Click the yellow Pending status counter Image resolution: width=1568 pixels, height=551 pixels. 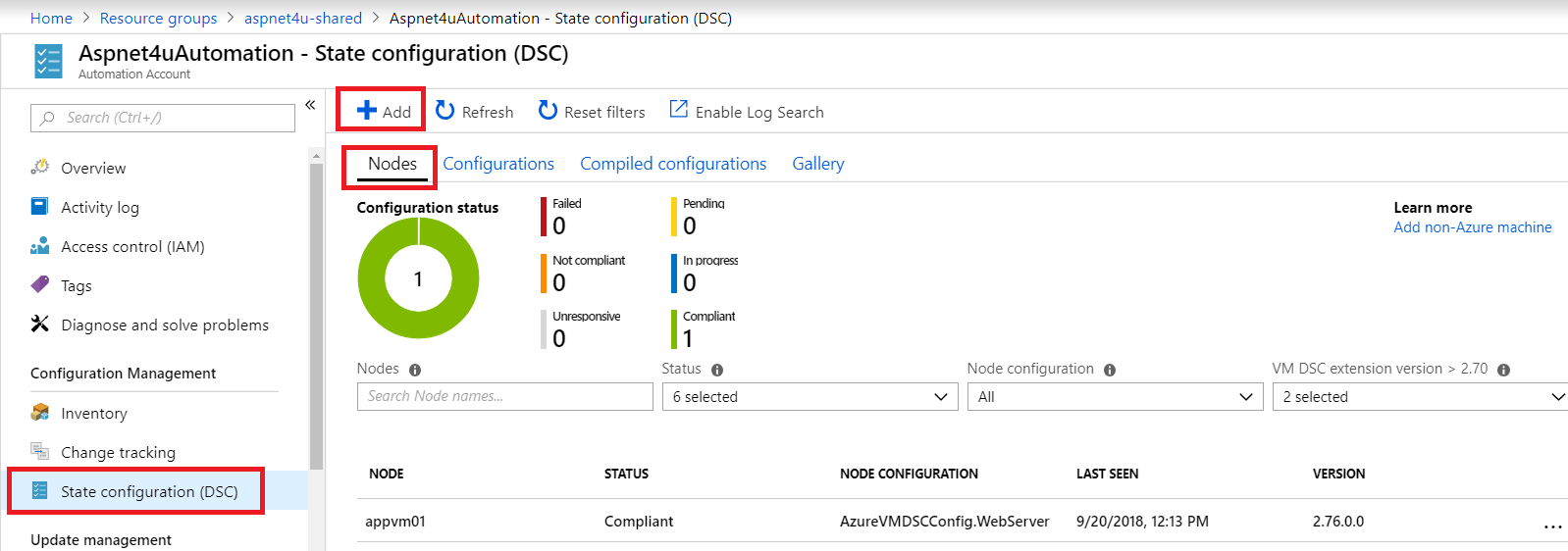tap(698, 217)
